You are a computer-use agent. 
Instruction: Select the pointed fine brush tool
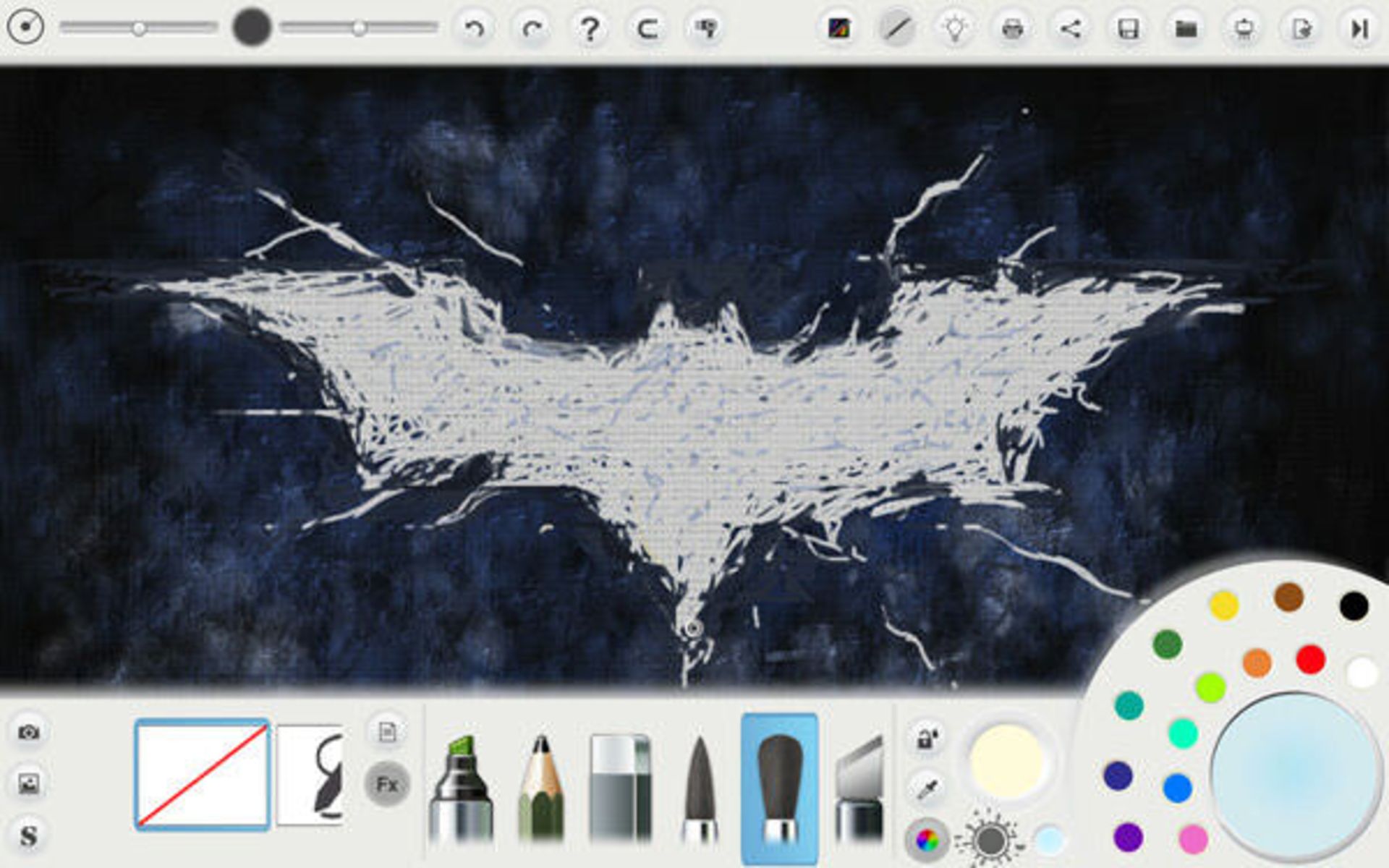(x=700, y=788)
